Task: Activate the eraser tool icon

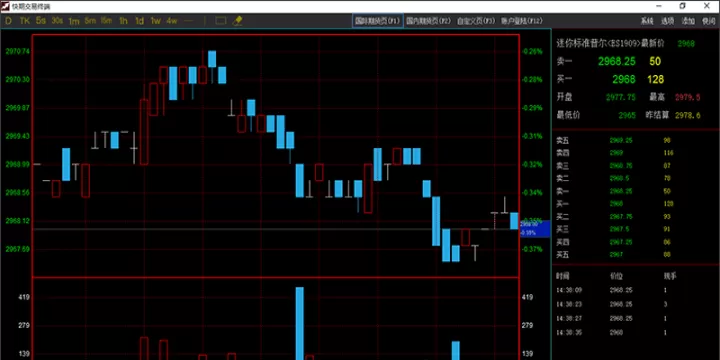Action: (x=237, y=21)
